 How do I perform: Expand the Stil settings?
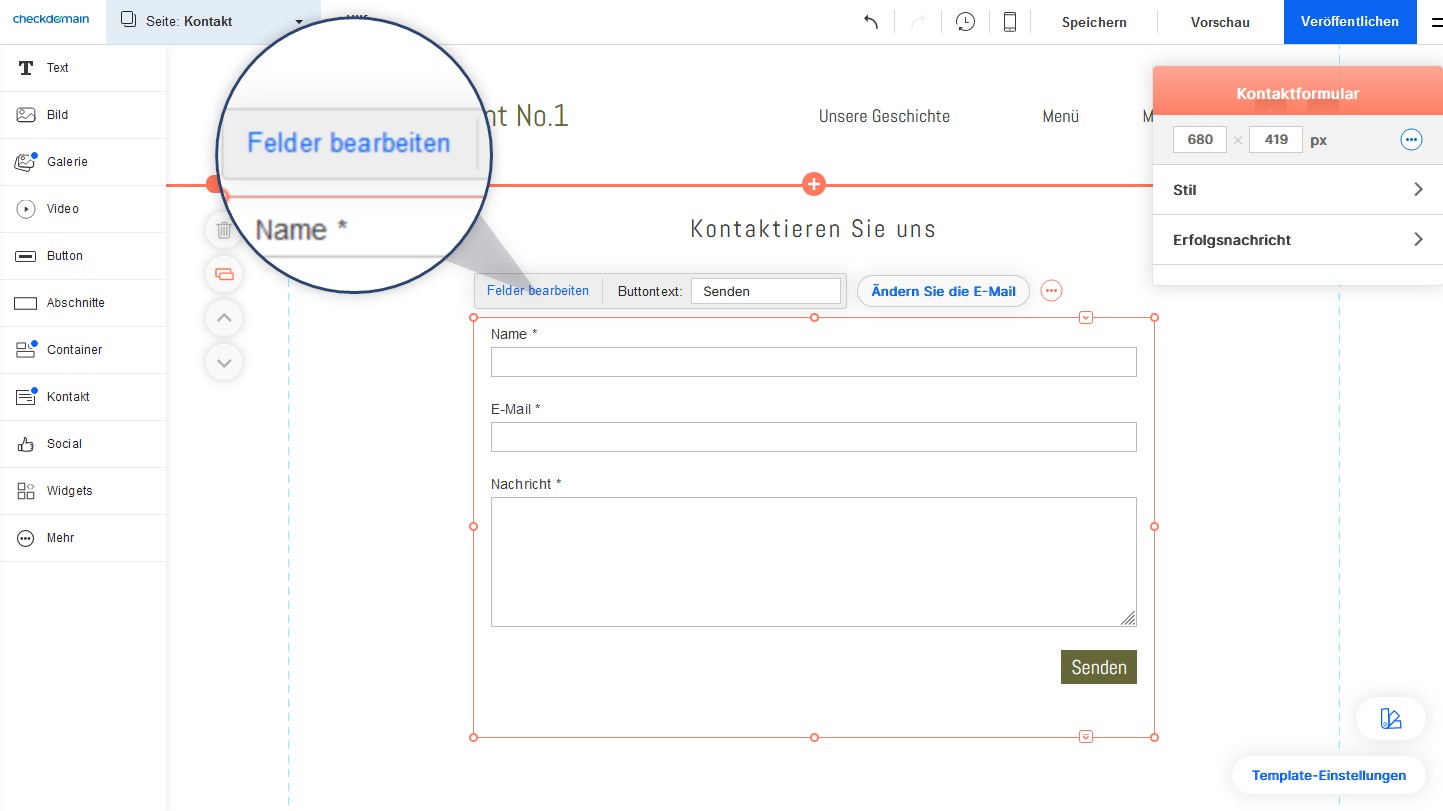tap(1297, 190)
